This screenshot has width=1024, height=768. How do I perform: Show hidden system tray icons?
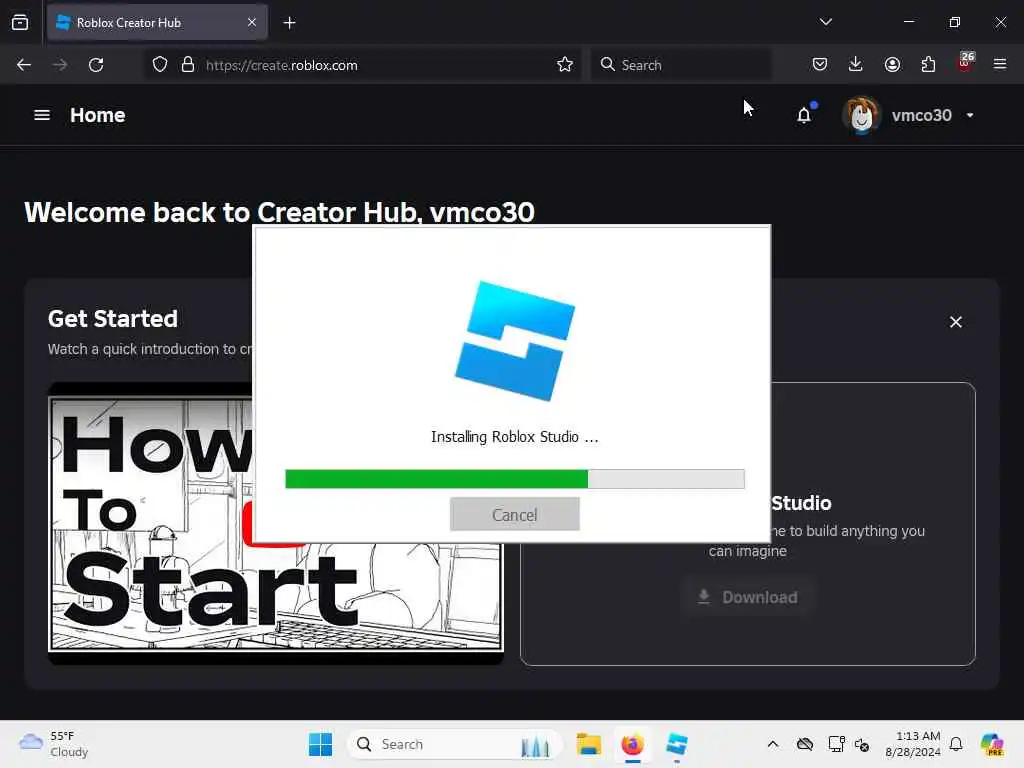click(773, 744)
